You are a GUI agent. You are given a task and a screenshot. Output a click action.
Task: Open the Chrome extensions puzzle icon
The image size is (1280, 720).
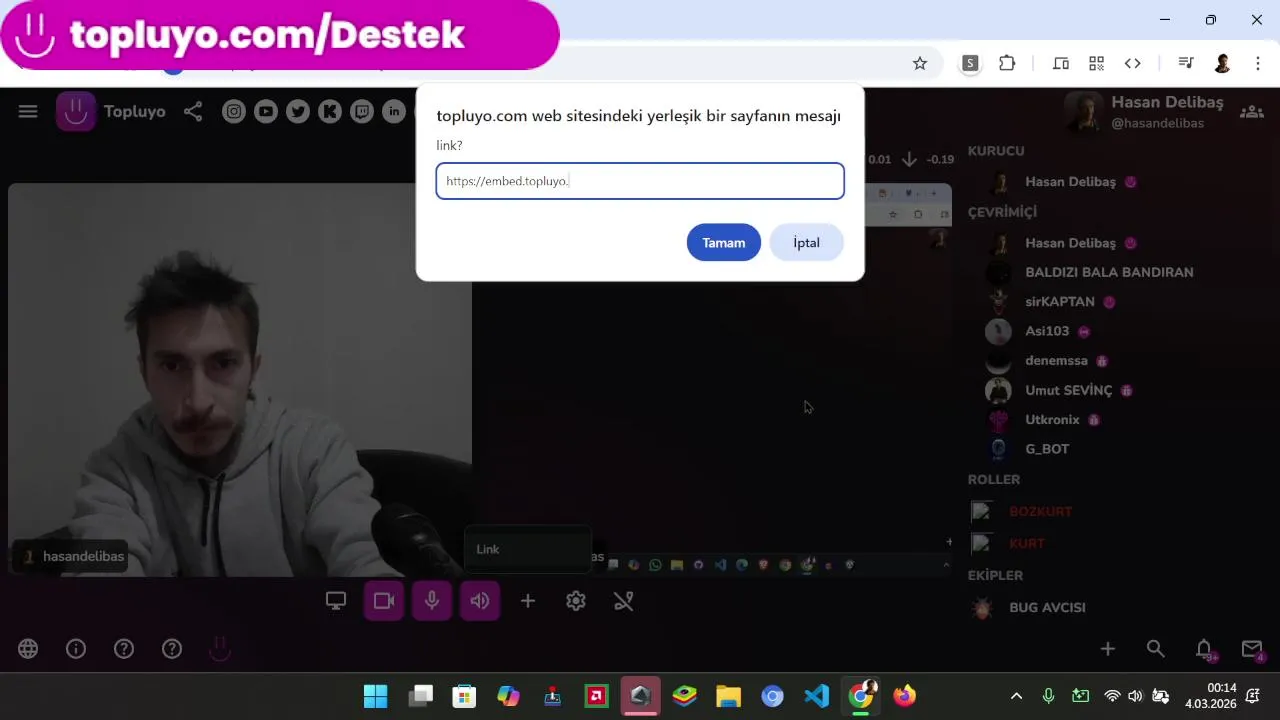[1007, 63]
